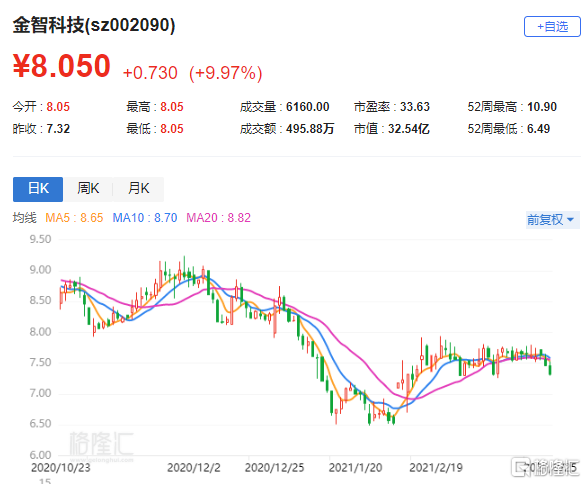Image resolution: width=586 pixels, height=484 pixels.
Task: Click the 今开 open price value
Action: click(58, 107)
